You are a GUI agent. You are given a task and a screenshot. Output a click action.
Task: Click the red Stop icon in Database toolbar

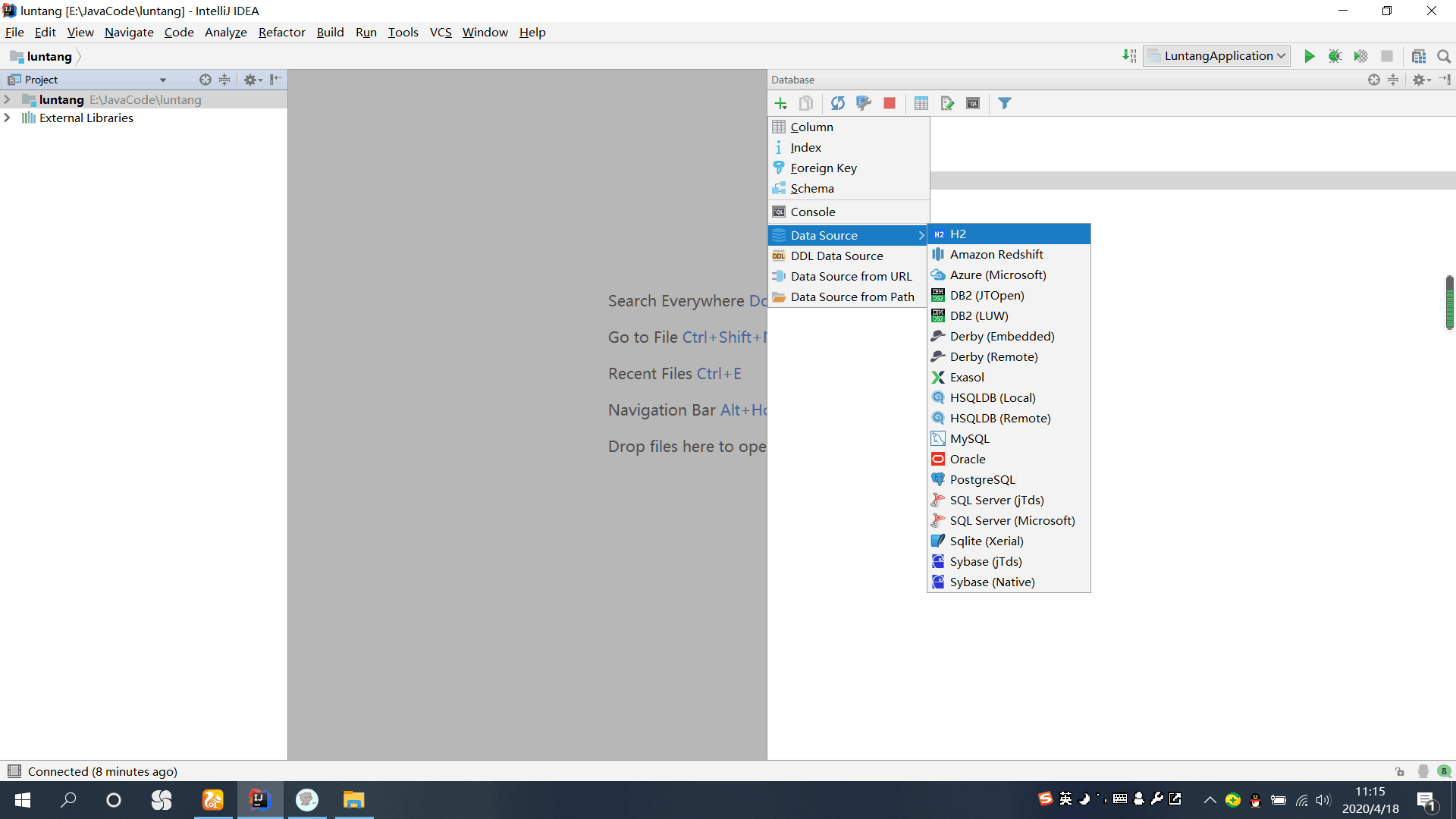point(890,104)
